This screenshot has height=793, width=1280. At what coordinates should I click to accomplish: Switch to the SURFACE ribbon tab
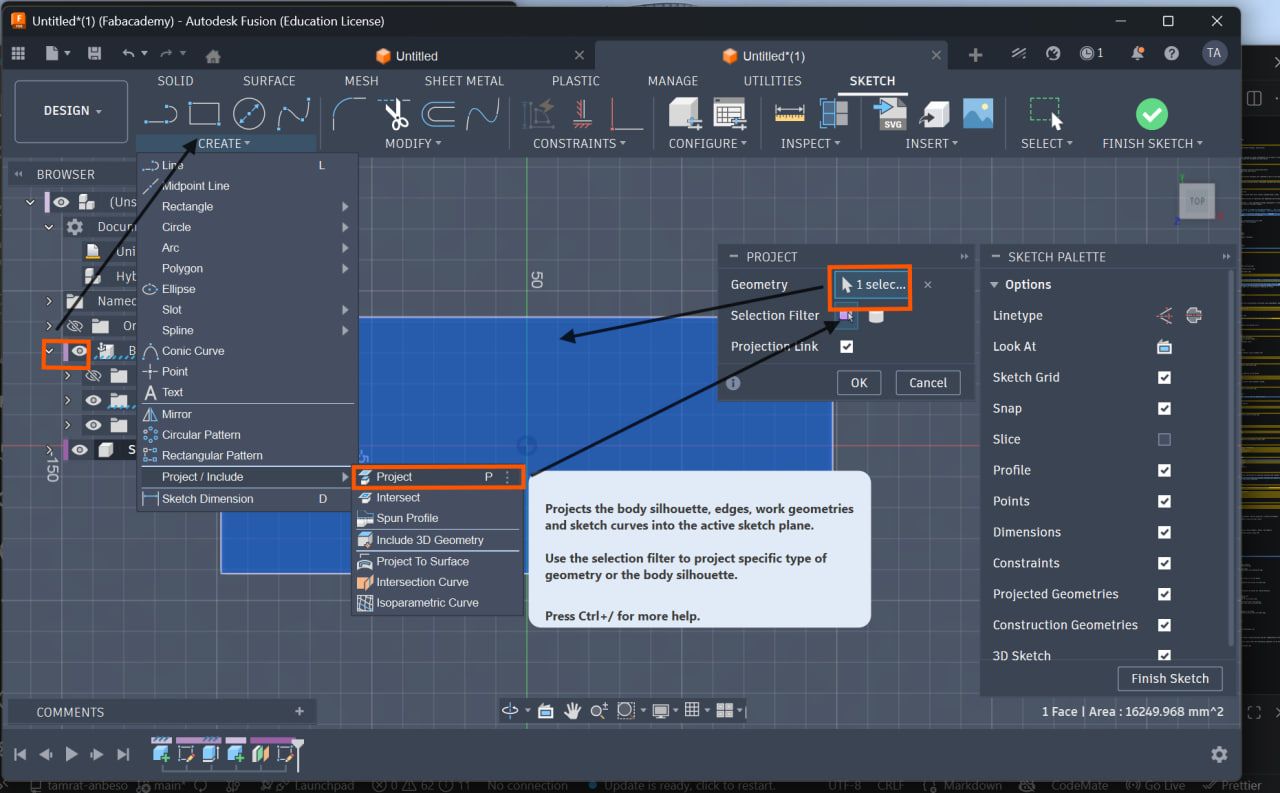point(269,81)
